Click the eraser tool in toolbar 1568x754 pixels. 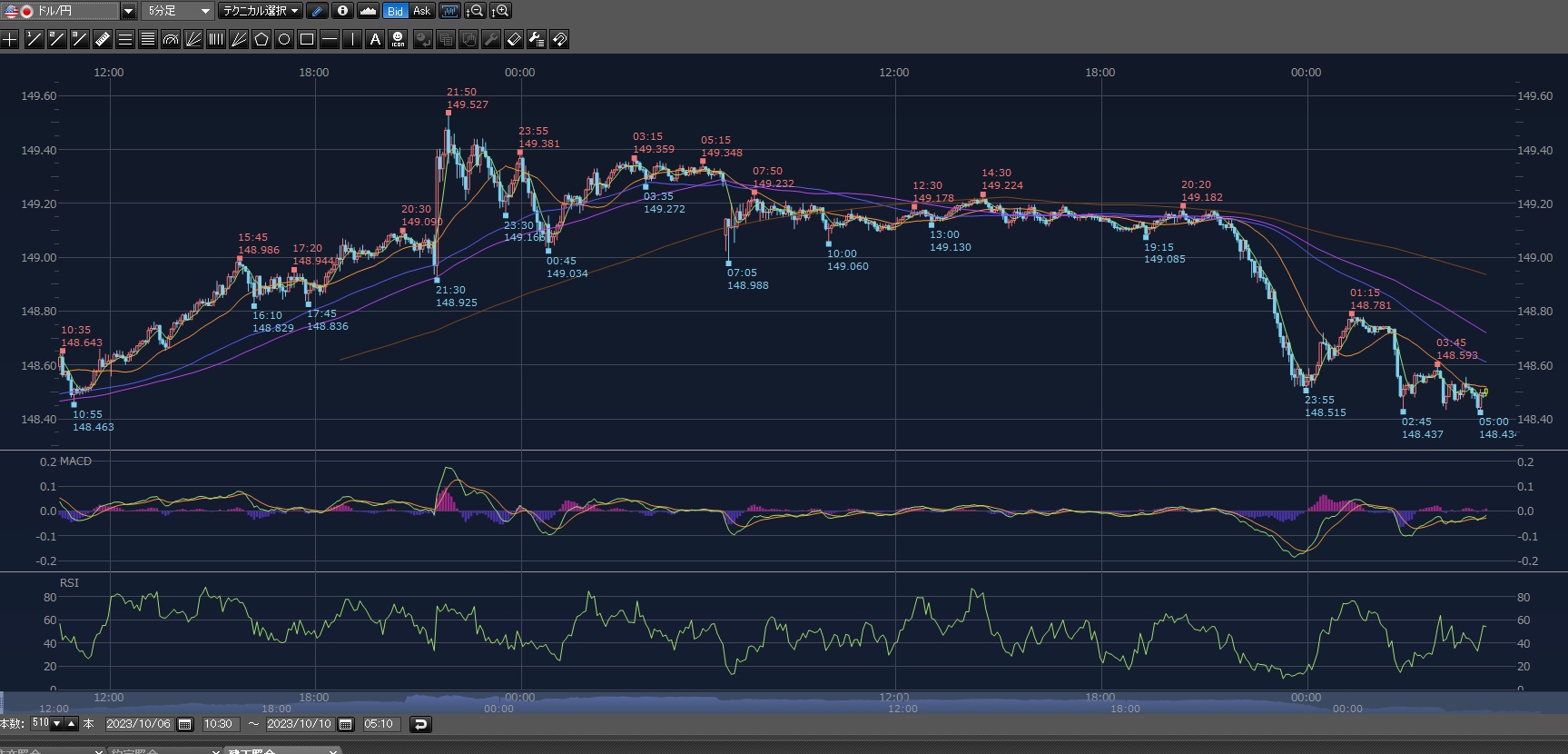[513, 39]
